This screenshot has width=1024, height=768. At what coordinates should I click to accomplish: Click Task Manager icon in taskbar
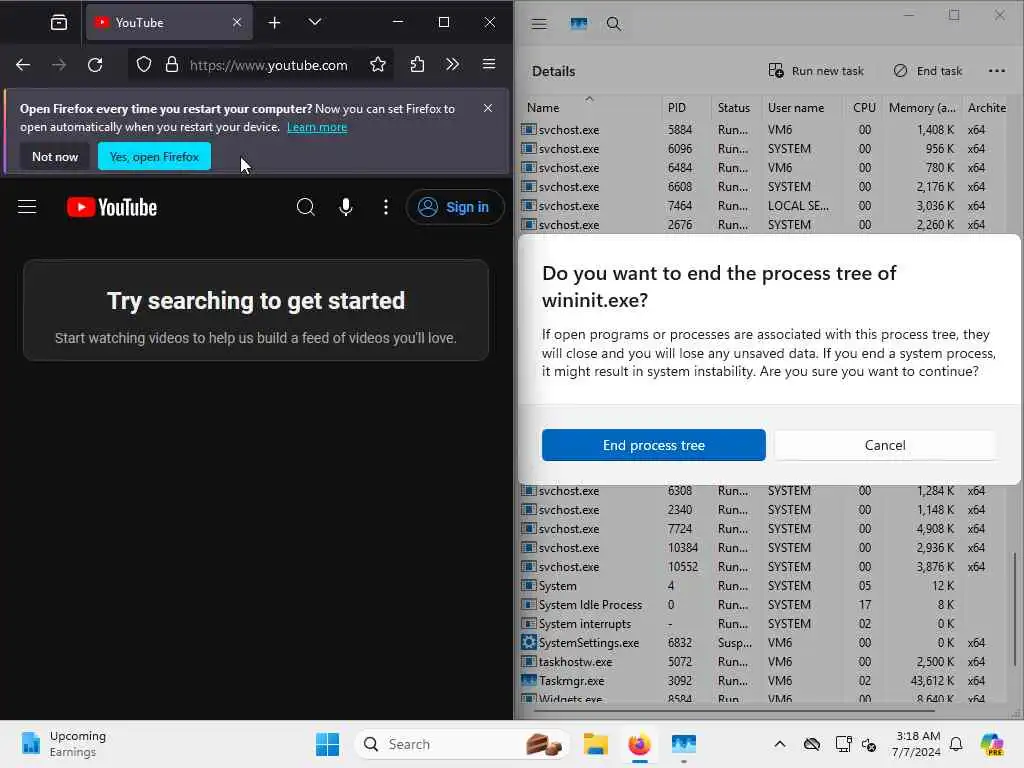point(683,744)
